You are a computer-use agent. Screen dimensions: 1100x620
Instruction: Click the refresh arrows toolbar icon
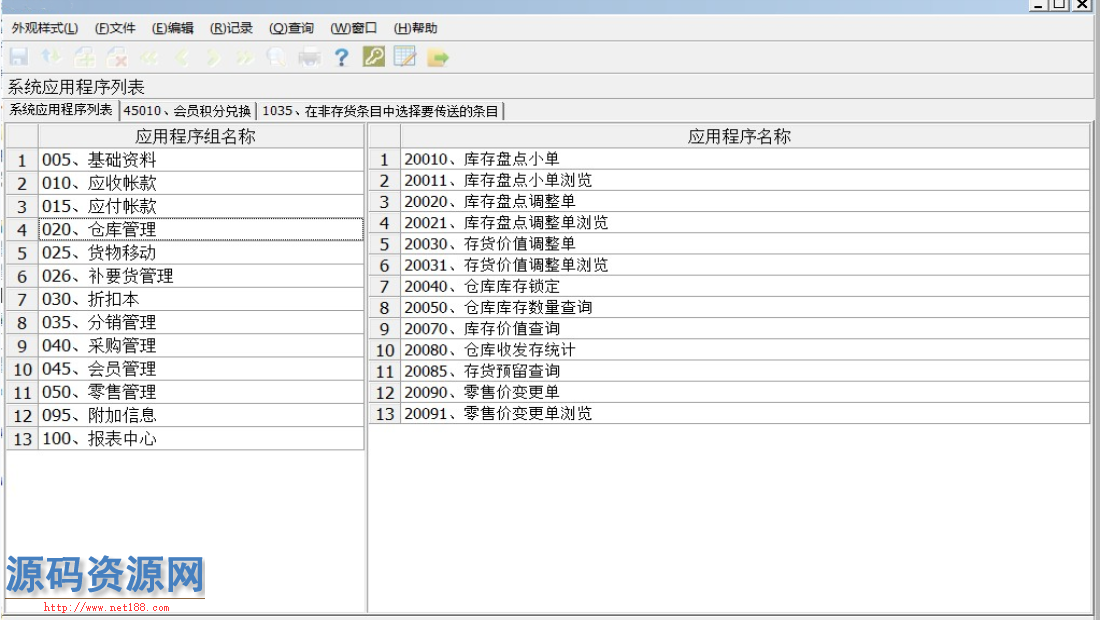coord(51,58)
